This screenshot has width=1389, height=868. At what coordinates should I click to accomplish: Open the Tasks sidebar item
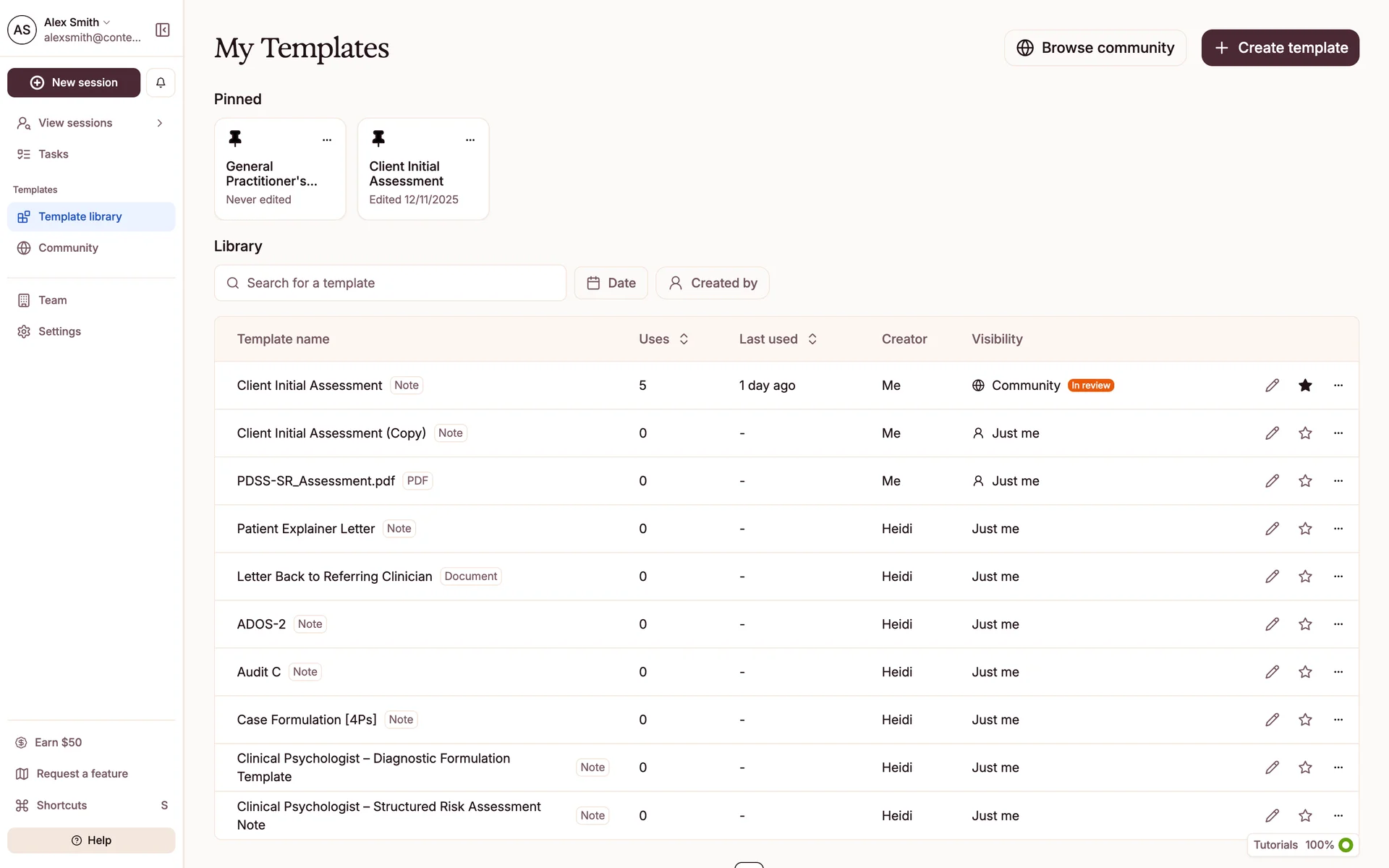coord(54,154)
